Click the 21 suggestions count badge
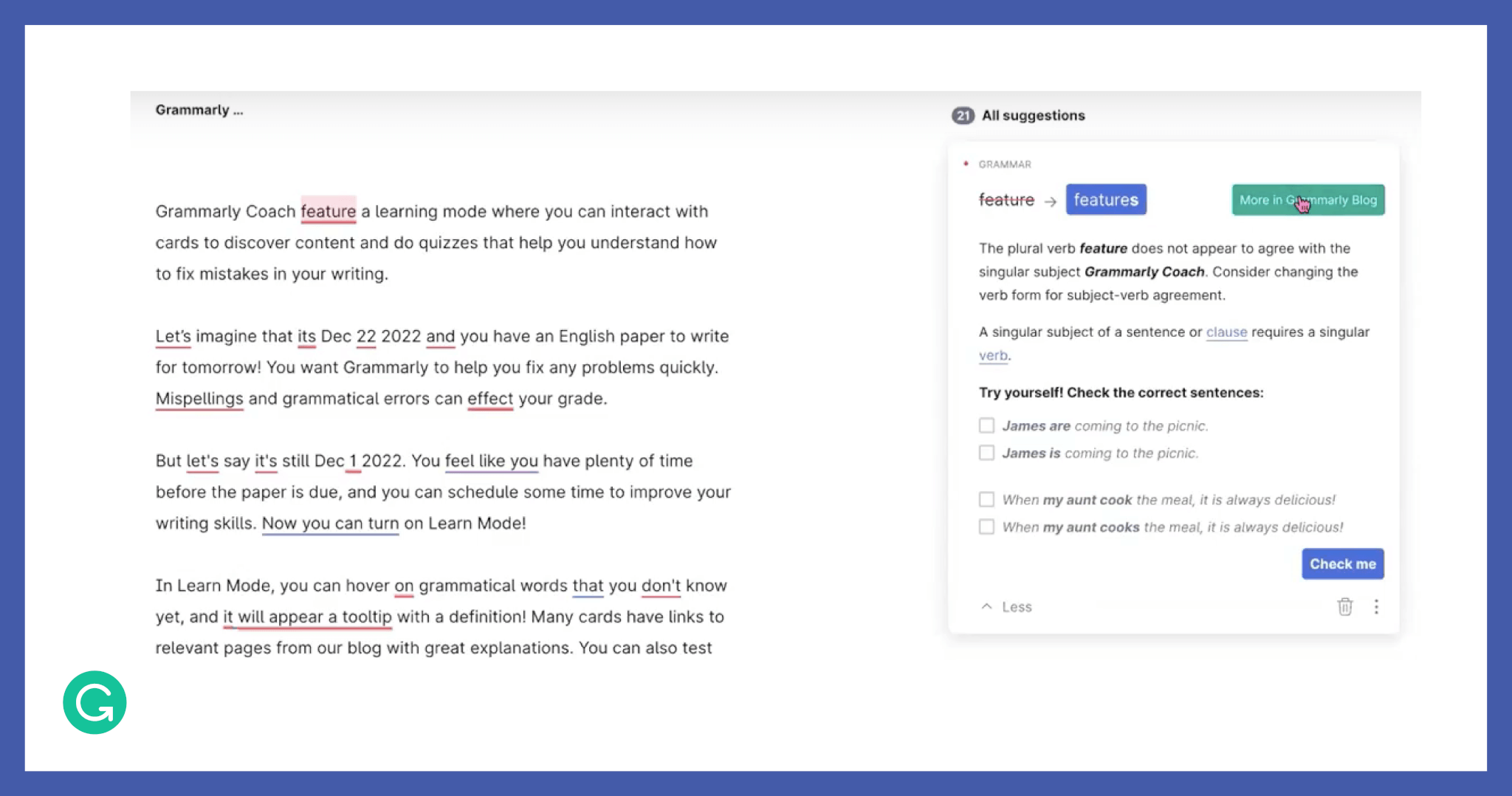1512x796 pixels. tap(963, 115)
